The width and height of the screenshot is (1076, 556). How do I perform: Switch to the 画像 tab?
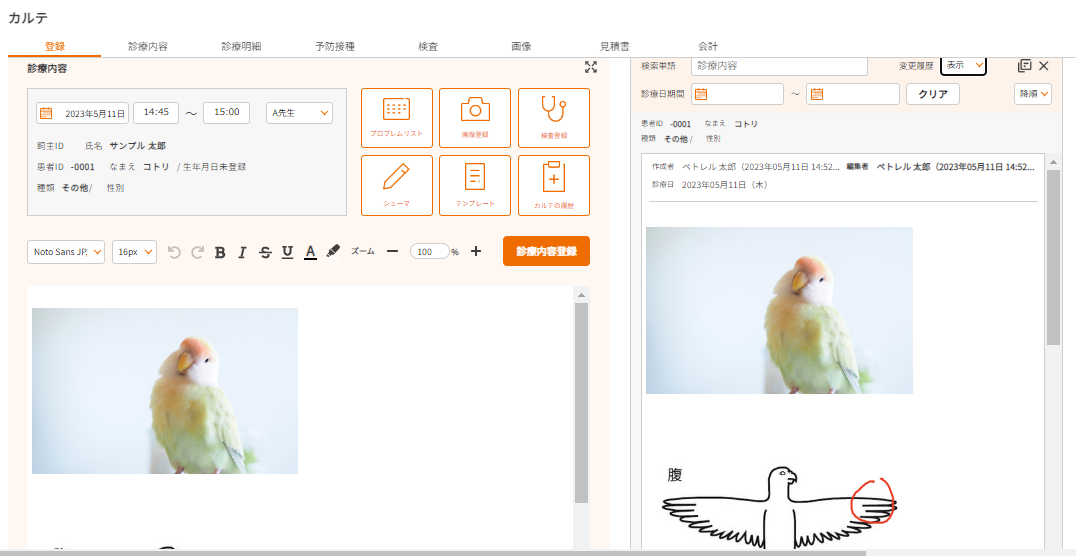tap(522, 47)
